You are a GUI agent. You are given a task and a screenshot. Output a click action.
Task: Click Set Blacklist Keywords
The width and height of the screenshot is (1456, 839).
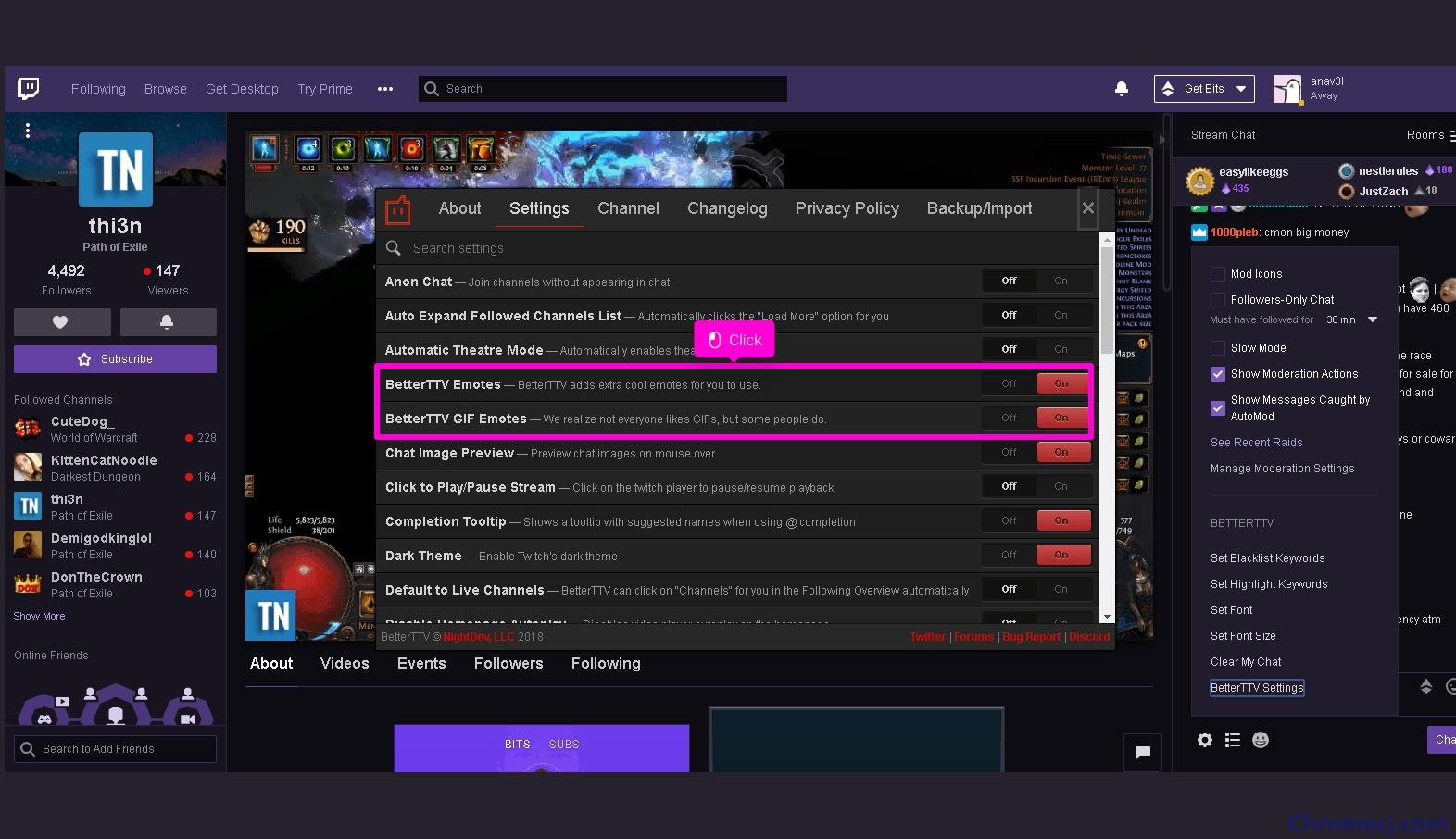pos(1267,558)
